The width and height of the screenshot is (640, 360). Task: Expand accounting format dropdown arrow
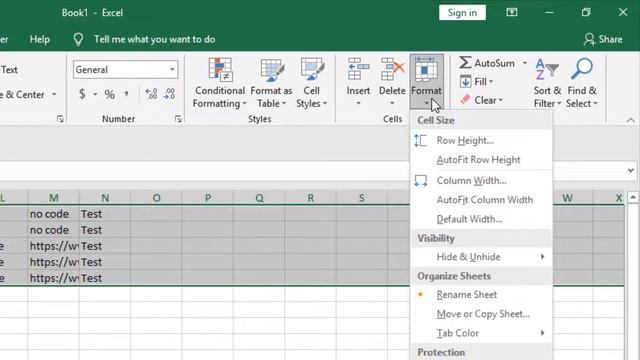95,94
